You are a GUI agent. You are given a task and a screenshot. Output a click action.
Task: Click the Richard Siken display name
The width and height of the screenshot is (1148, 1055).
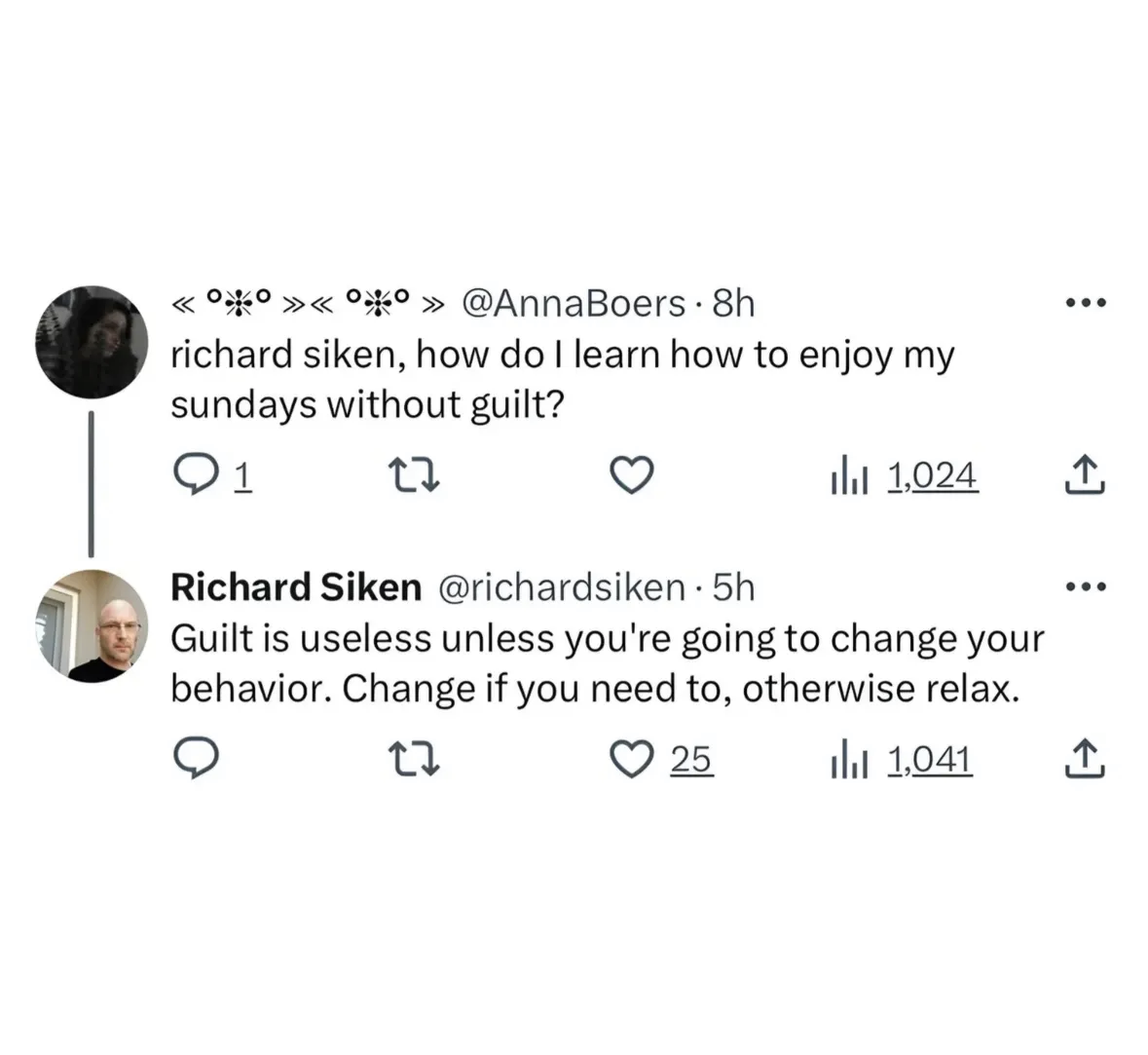pos(296,587)
